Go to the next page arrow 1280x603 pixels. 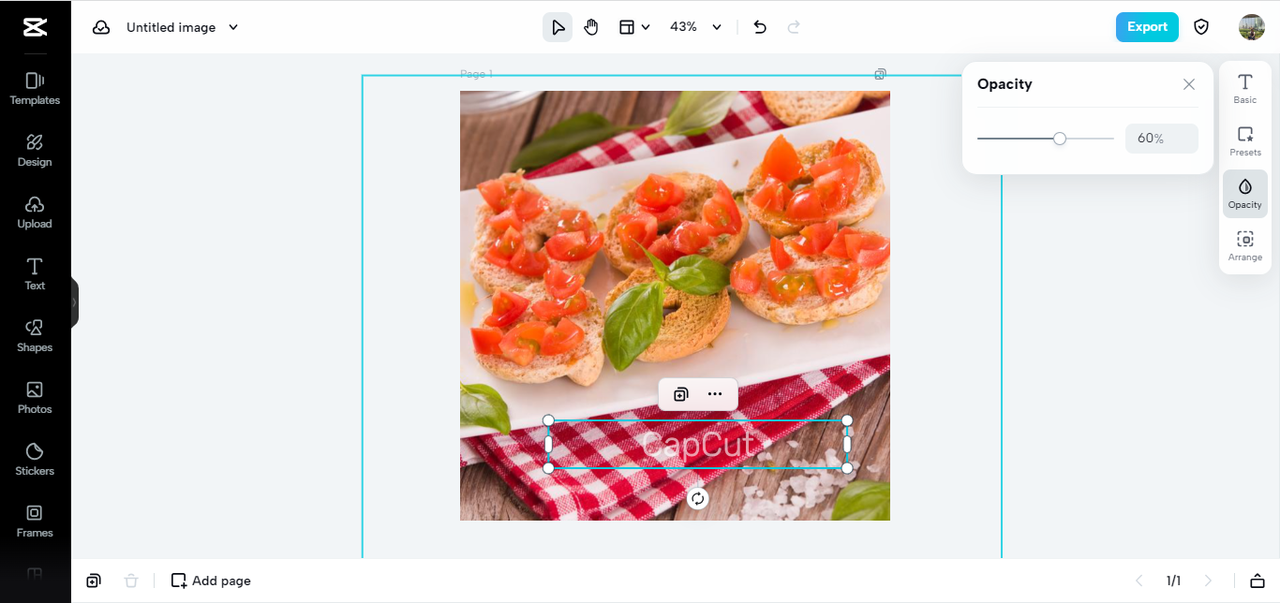point(1208,581)
